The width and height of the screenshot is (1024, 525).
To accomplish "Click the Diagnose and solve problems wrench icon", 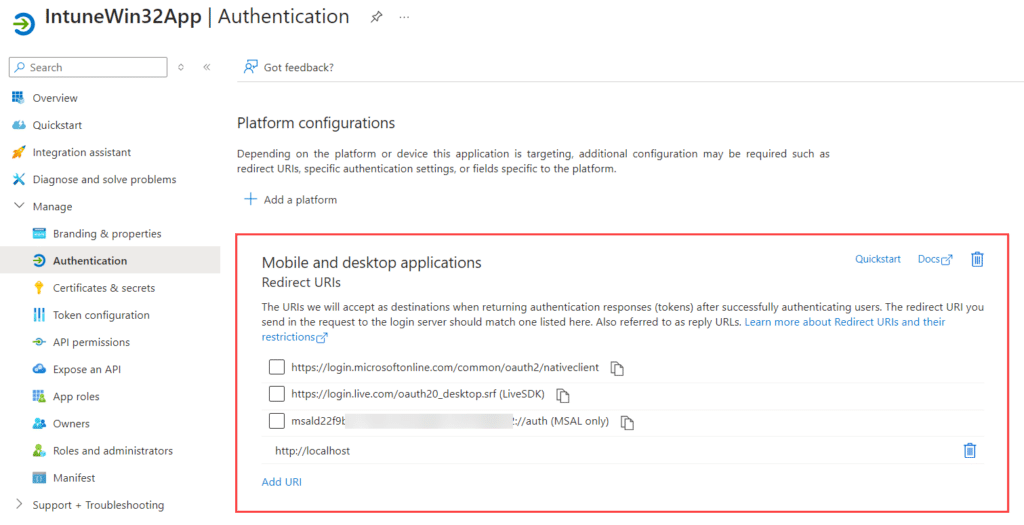I will tap(19, 179).
